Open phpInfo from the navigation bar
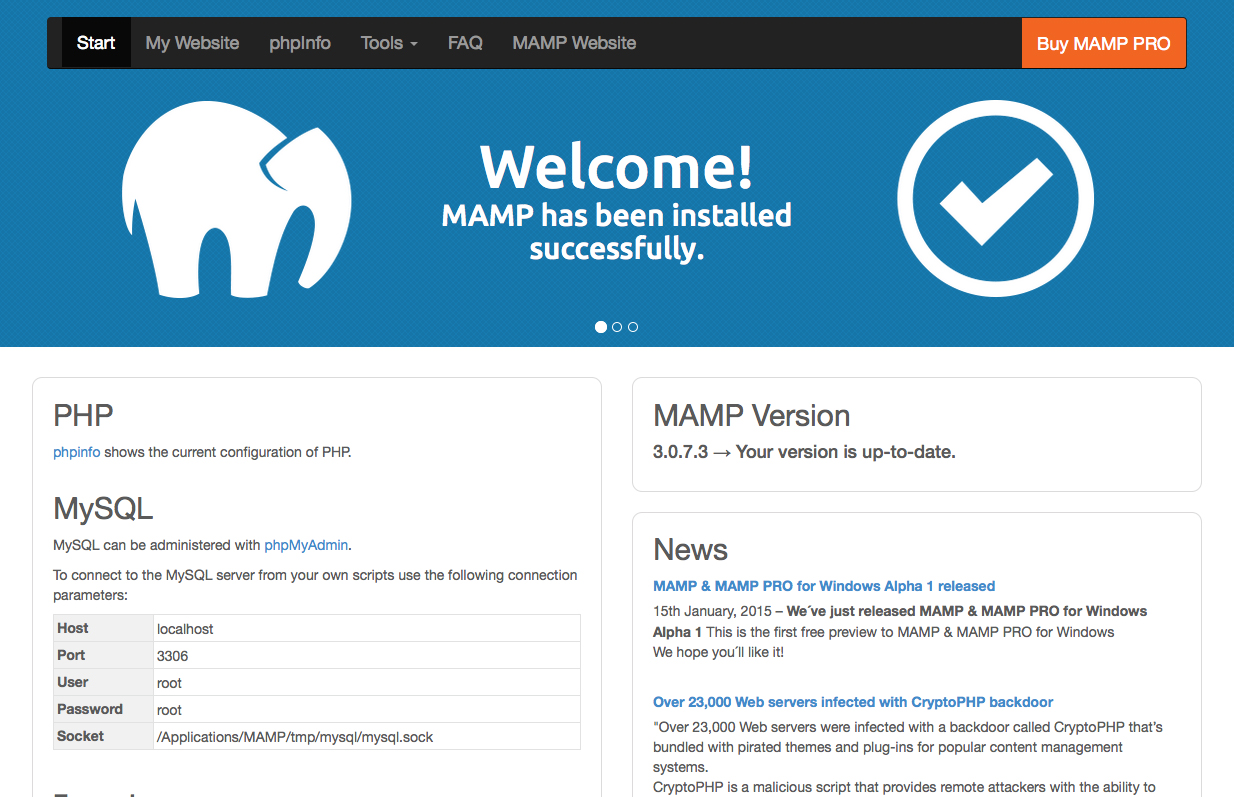Screen dimensions: 1234x797 [300, 43]
